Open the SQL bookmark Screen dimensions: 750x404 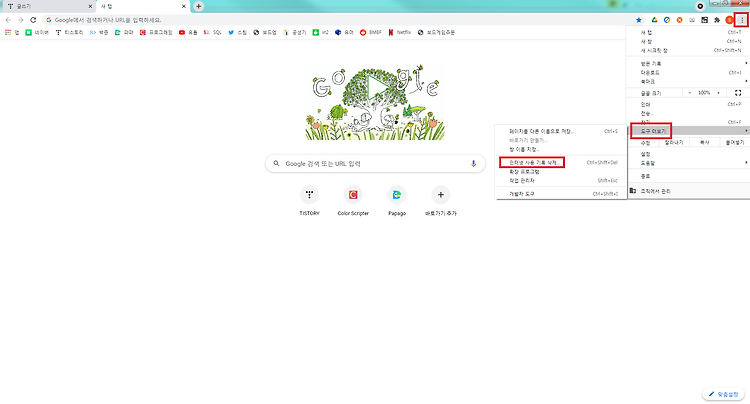(x=212, y=33)
